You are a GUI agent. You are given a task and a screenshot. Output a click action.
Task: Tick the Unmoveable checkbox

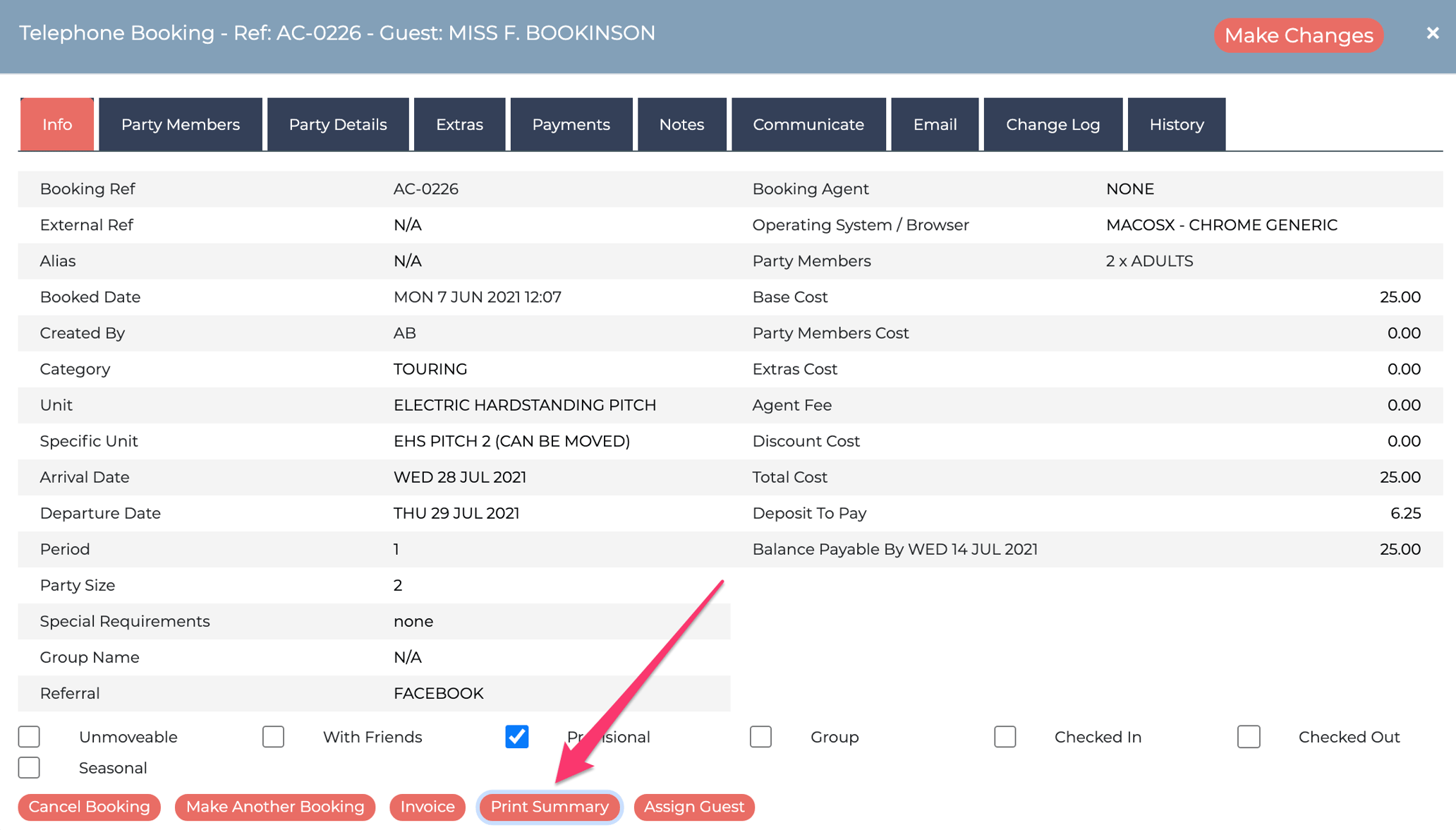point(29,737)
